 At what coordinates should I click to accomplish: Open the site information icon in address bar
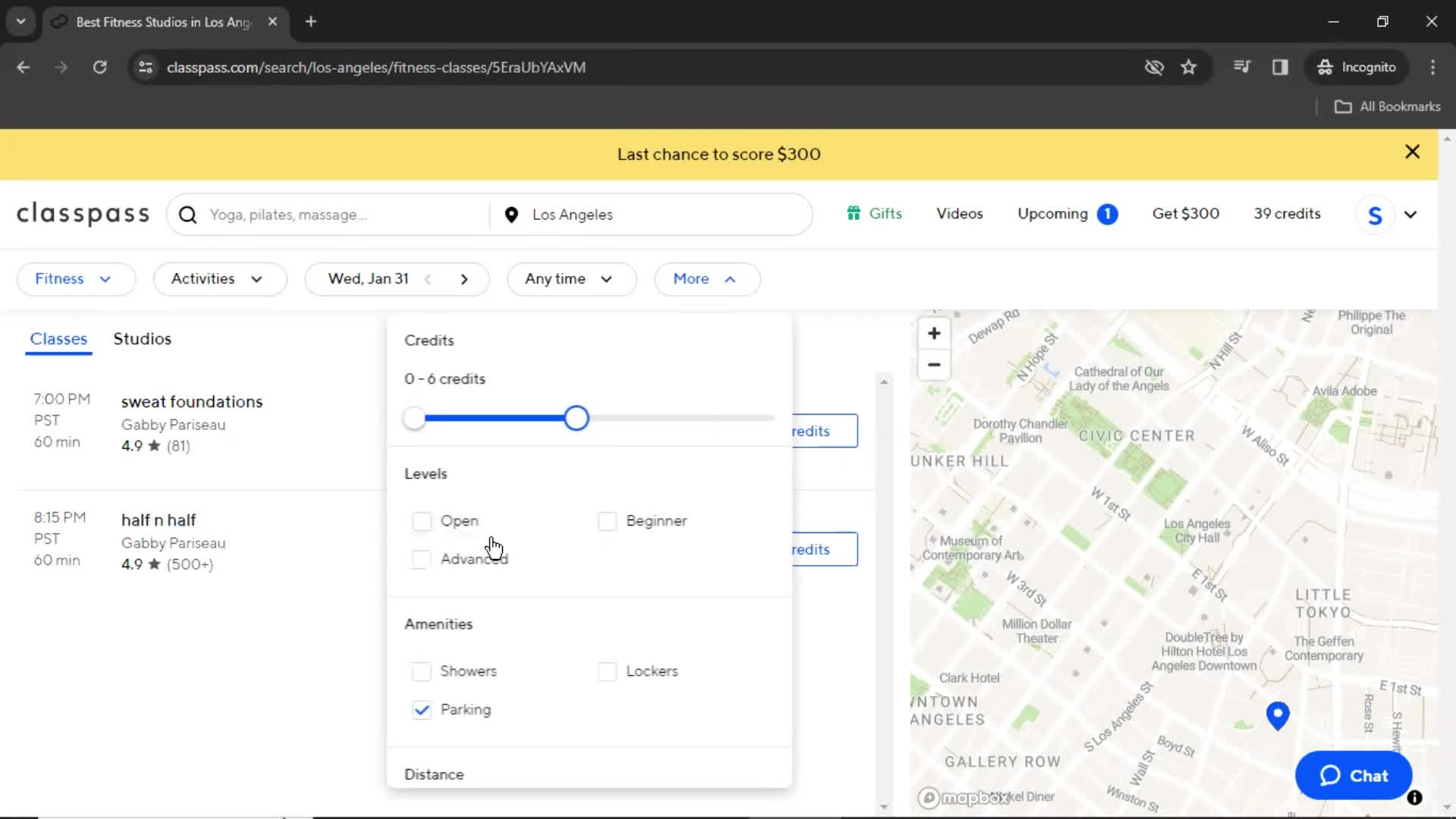[x=146, y=67]
